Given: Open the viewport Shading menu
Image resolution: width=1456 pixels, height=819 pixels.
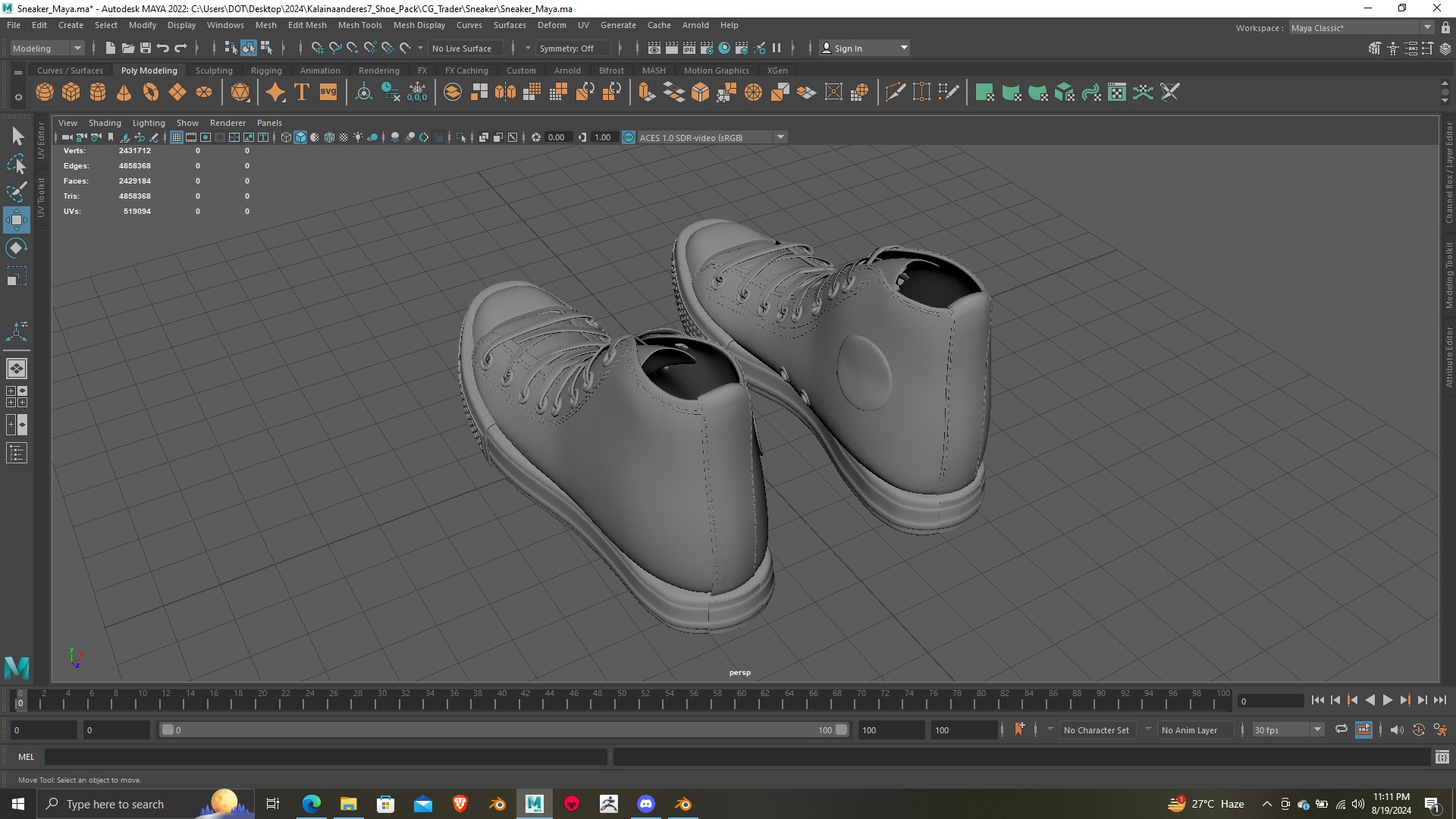Looking at the screenshot, I should pos(105,123).
